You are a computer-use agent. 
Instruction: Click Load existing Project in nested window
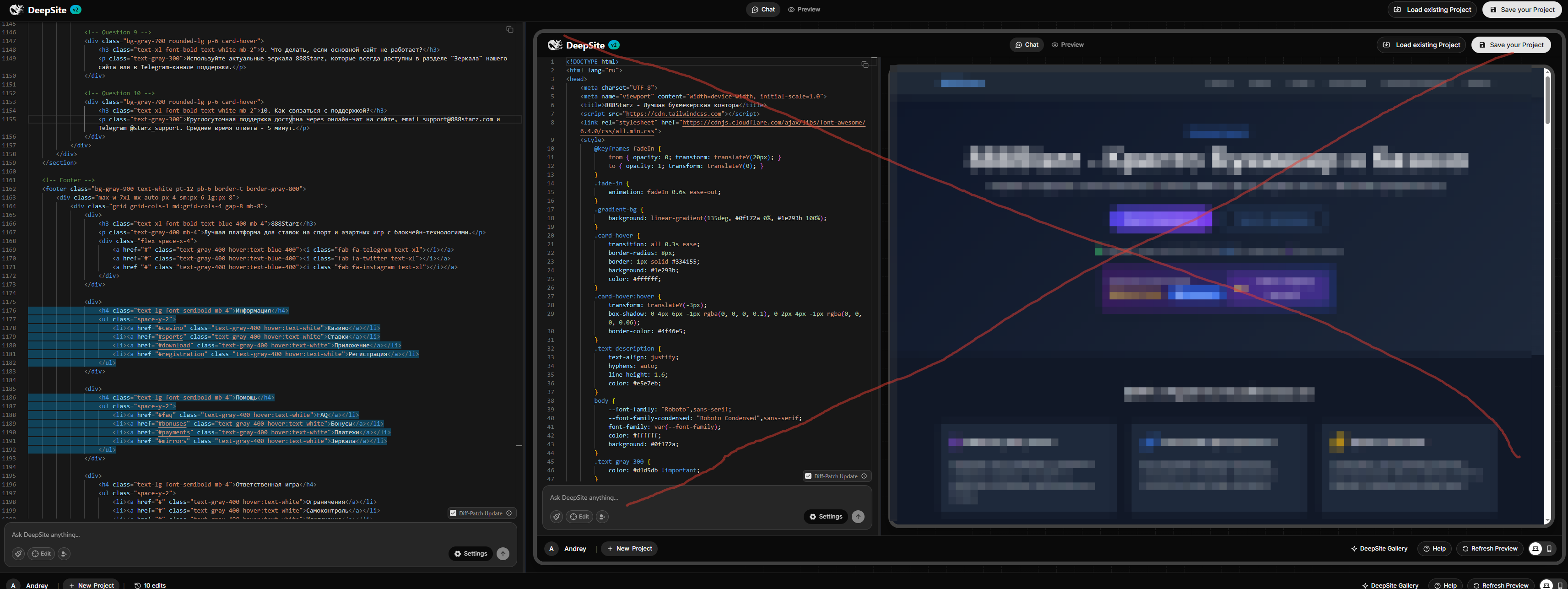click(x=1421, y=44)
